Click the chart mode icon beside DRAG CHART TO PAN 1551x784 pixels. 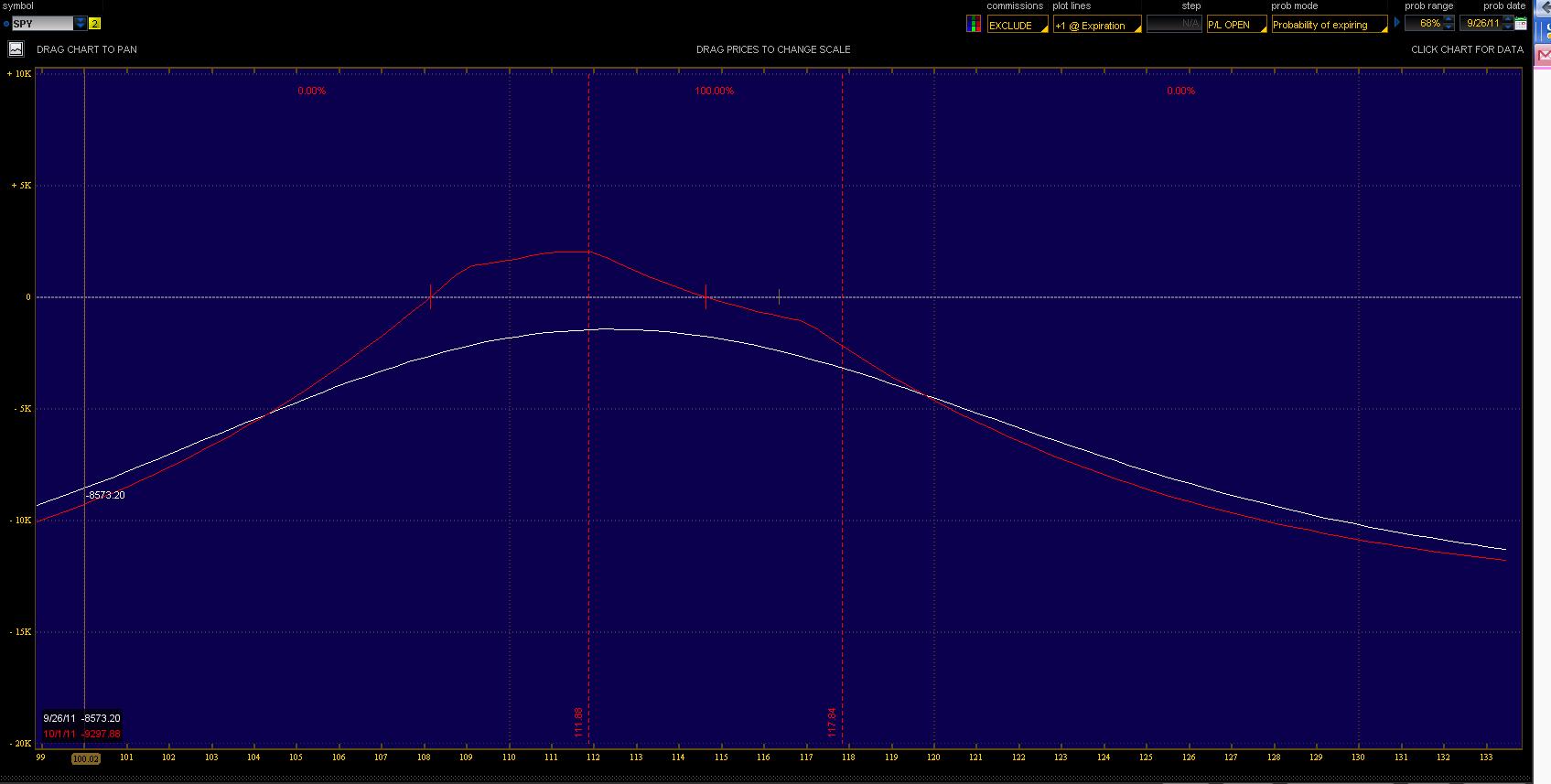click(16, 49)
